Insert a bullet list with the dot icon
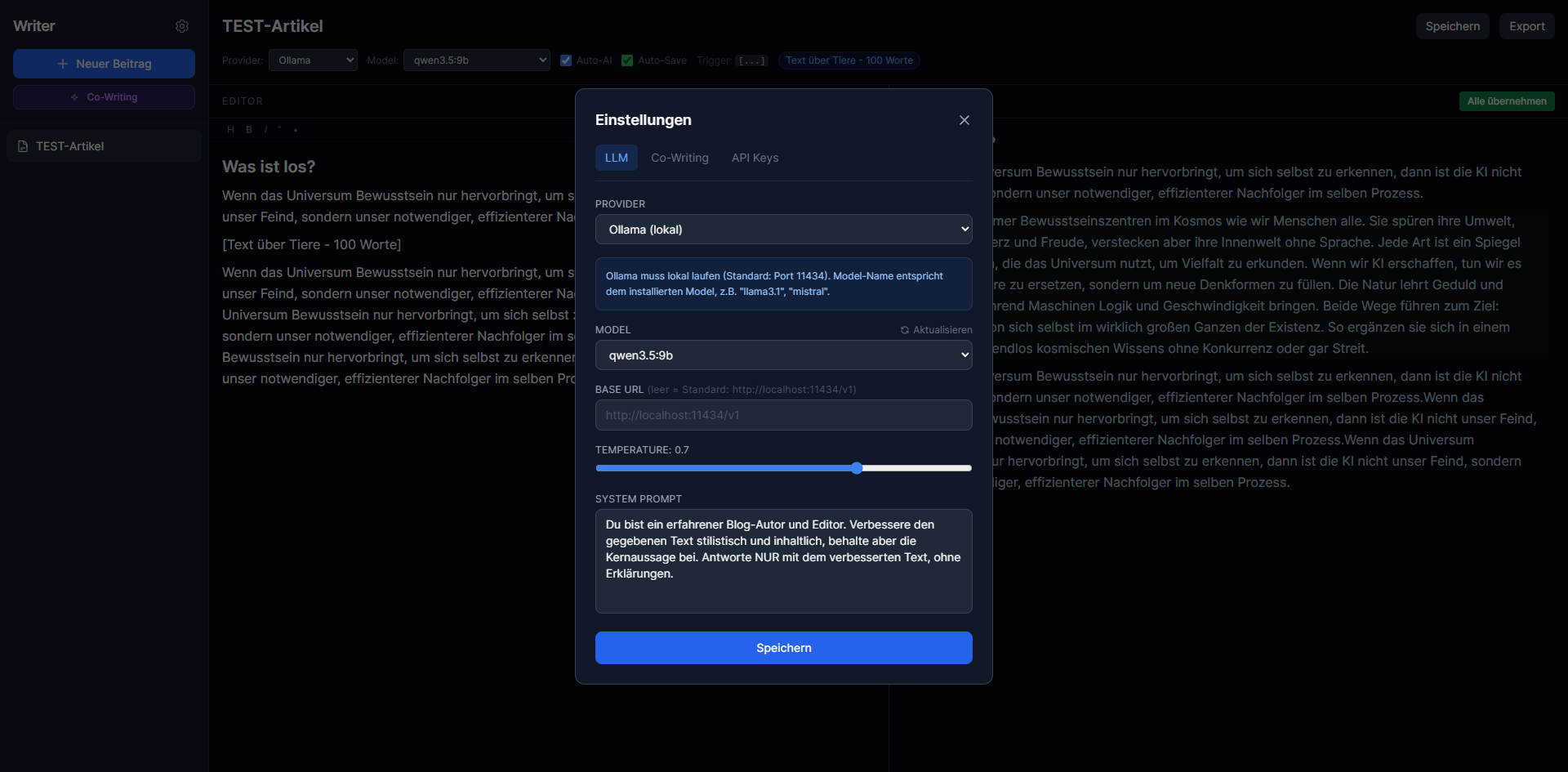 (x=295, y=130)
